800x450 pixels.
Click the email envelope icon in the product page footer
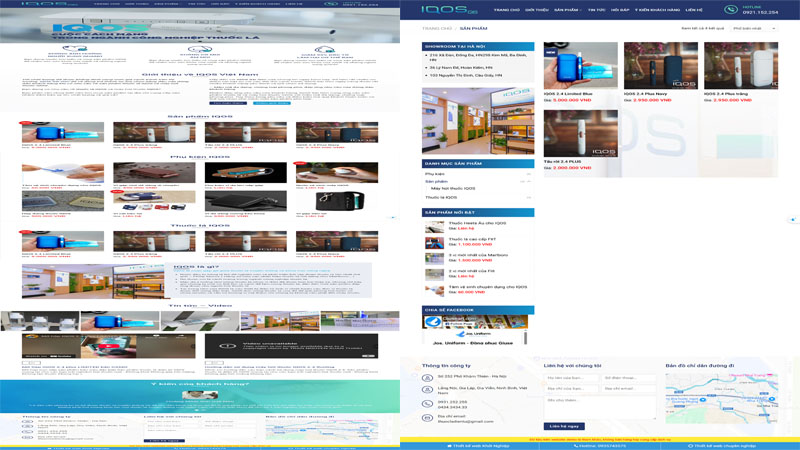[x=427, y=418]
